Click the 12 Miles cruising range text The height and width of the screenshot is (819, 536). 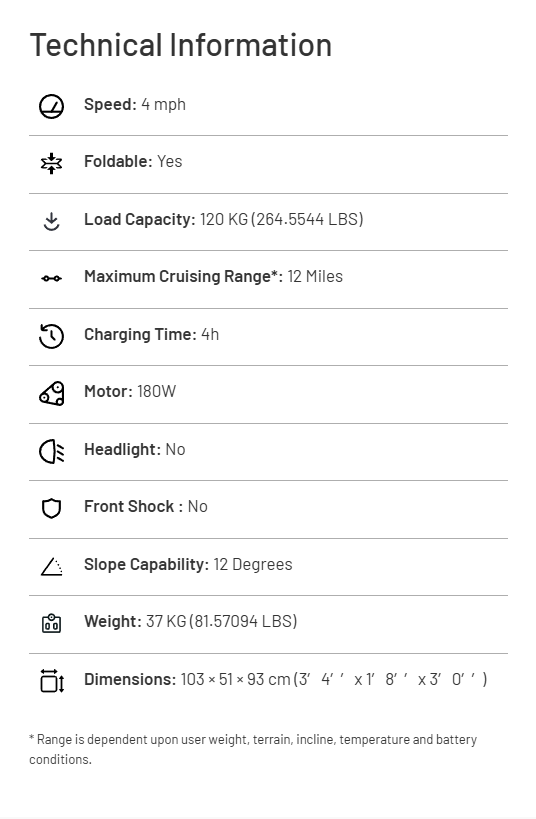pos(315,276)
